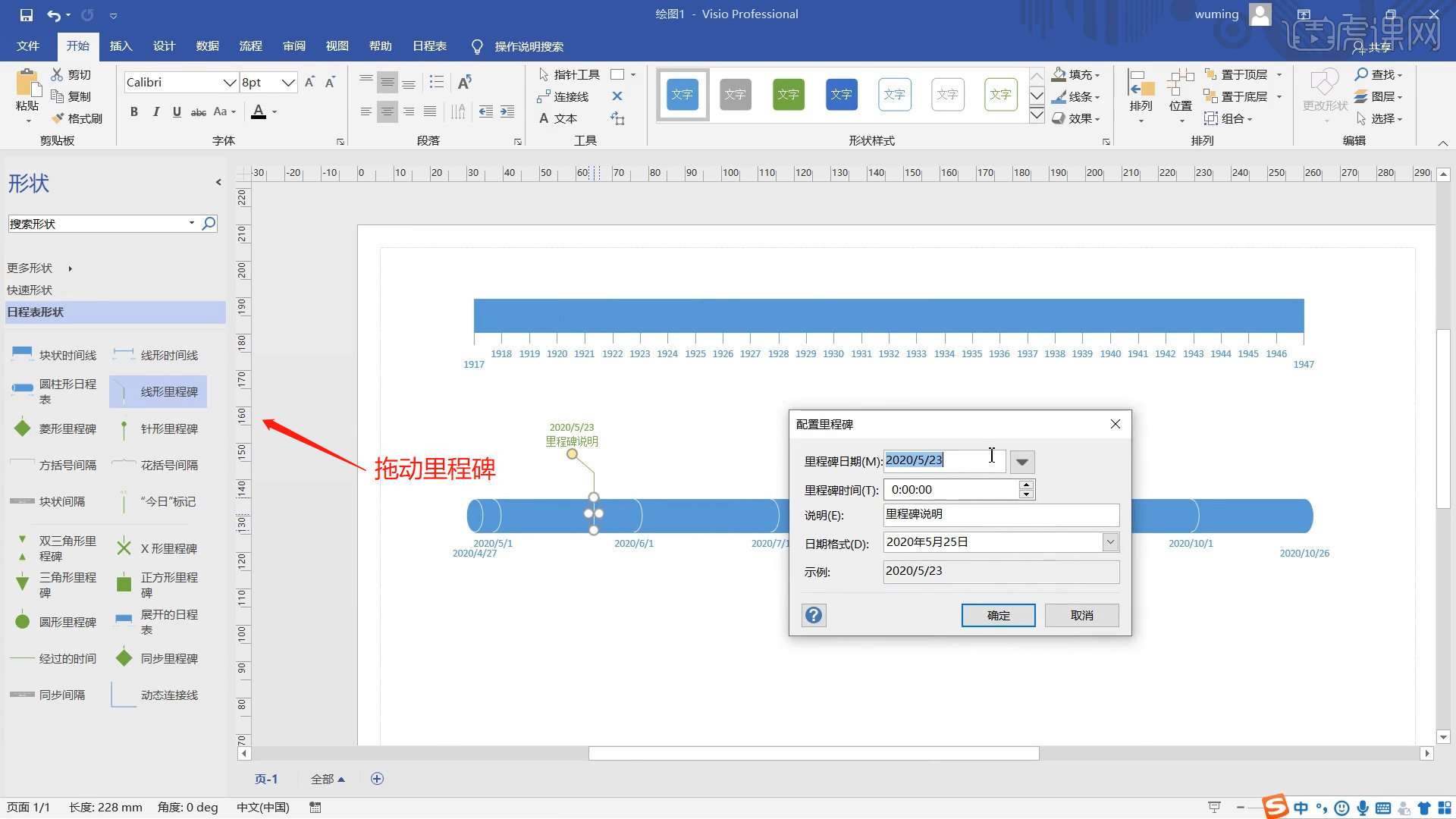
Task: Toggle the bullet list icon
Action: point(437,82)
